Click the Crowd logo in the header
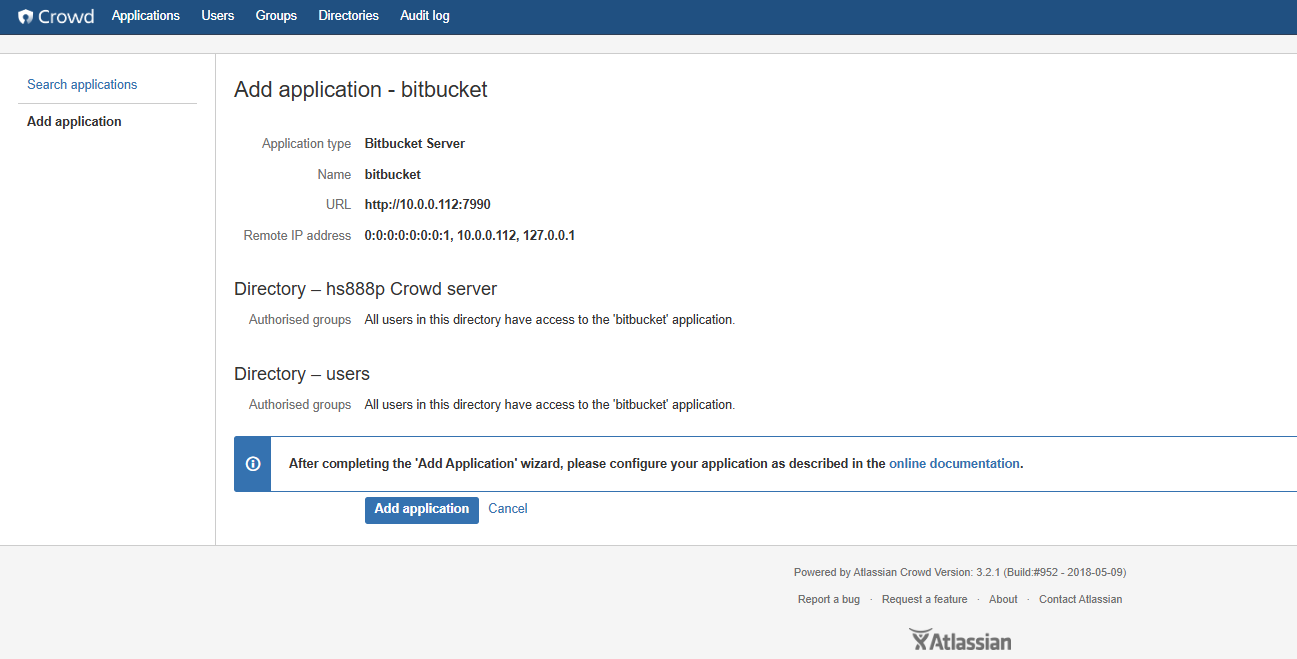The height and width of the screenshot is (659, 1297). click(x=56, y=16)
